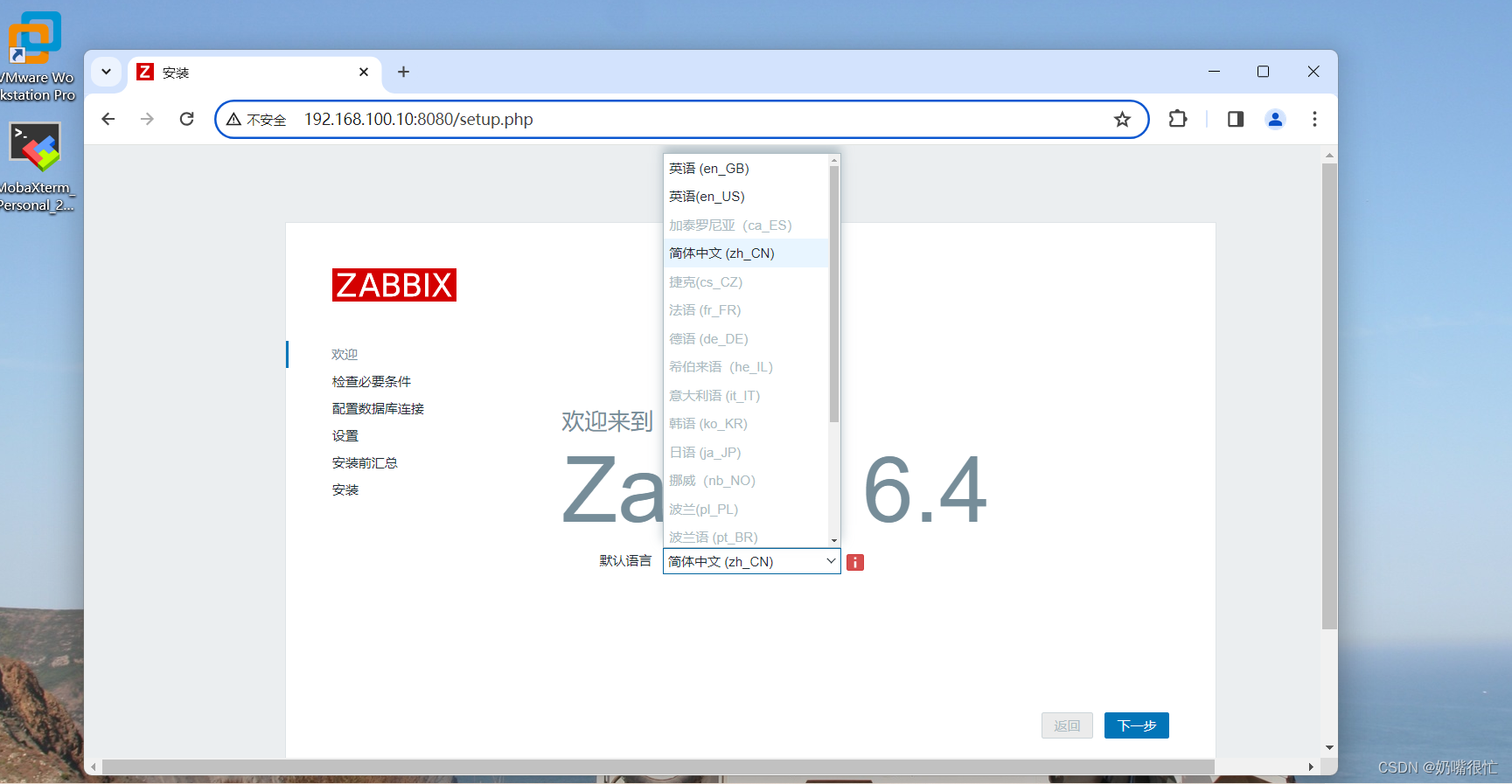Viewport: 1512px width, 784px height.
Task: Click the 返回 back button
Action: pos(1067,725)
